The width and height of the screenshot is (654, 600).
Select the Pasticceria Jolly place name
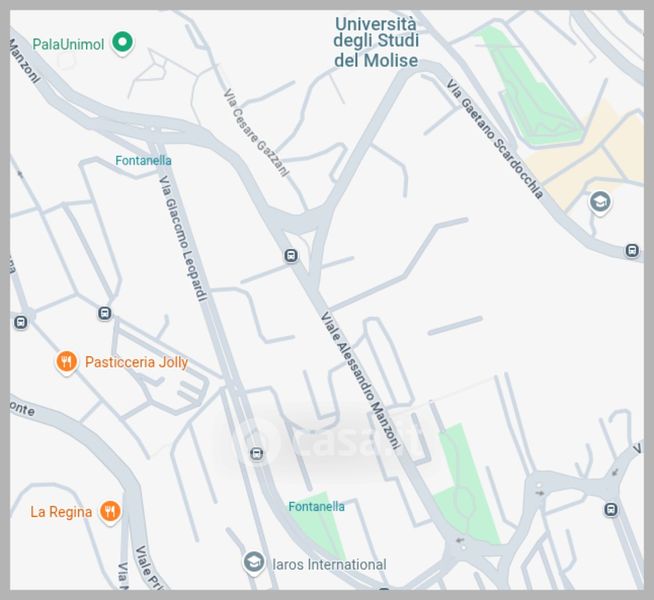click(x=136, y=362)
